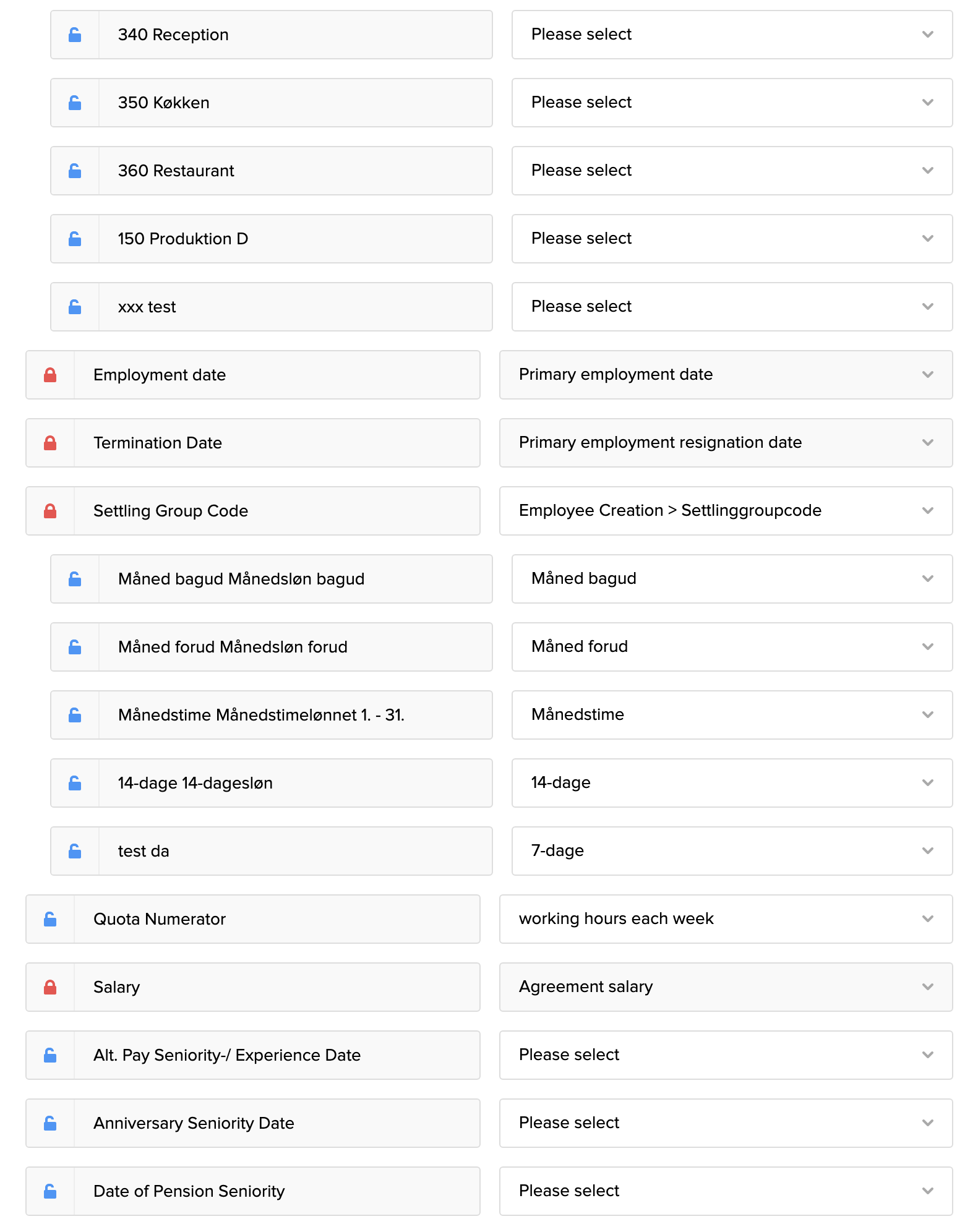Expand the Primary employment date dropdown
Screen dimensions: 965x1232
pos(726,375)
